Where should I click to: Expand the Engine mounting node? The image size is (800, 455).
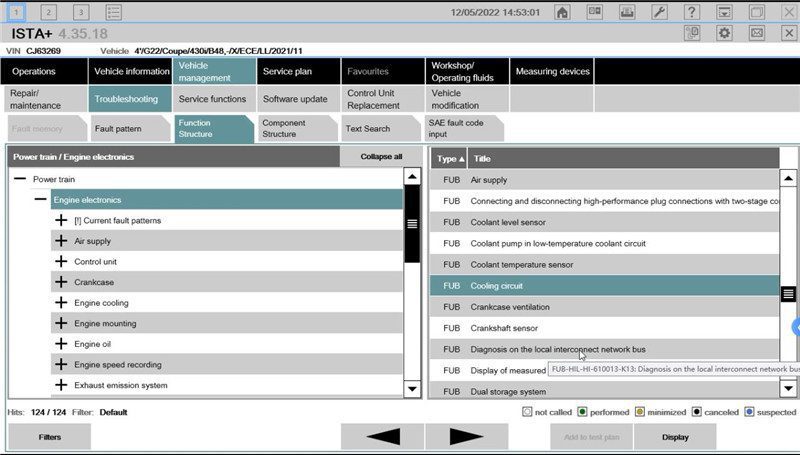61,323
